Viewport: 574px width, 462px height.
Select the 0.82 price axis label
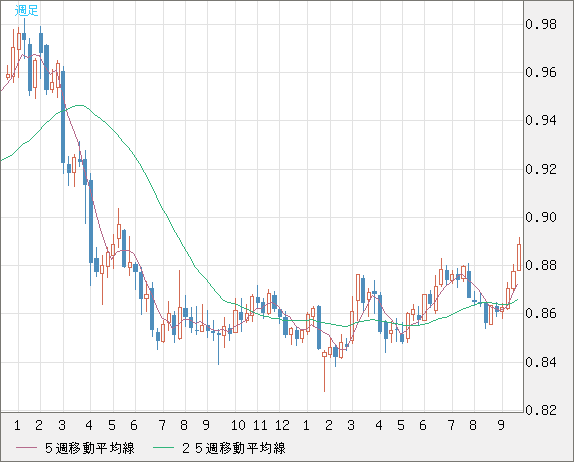click(x=541, y=410)
